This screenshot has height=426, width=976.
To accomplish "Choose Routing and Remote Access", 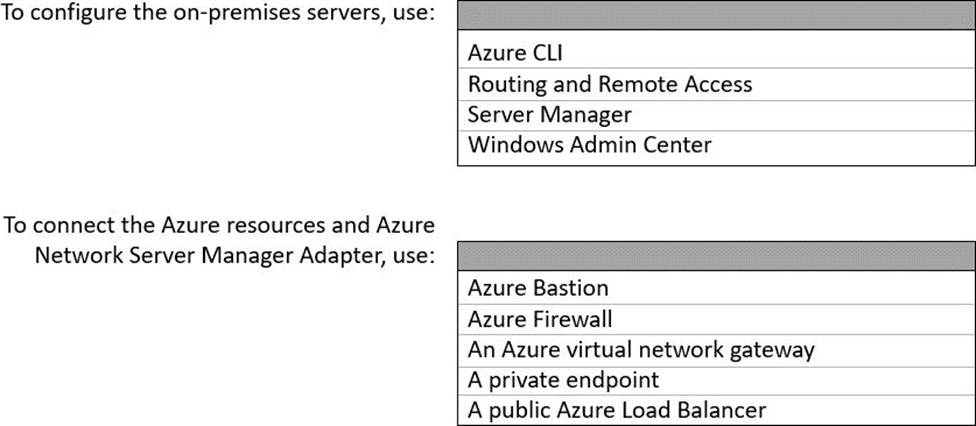I will point(609,84).
